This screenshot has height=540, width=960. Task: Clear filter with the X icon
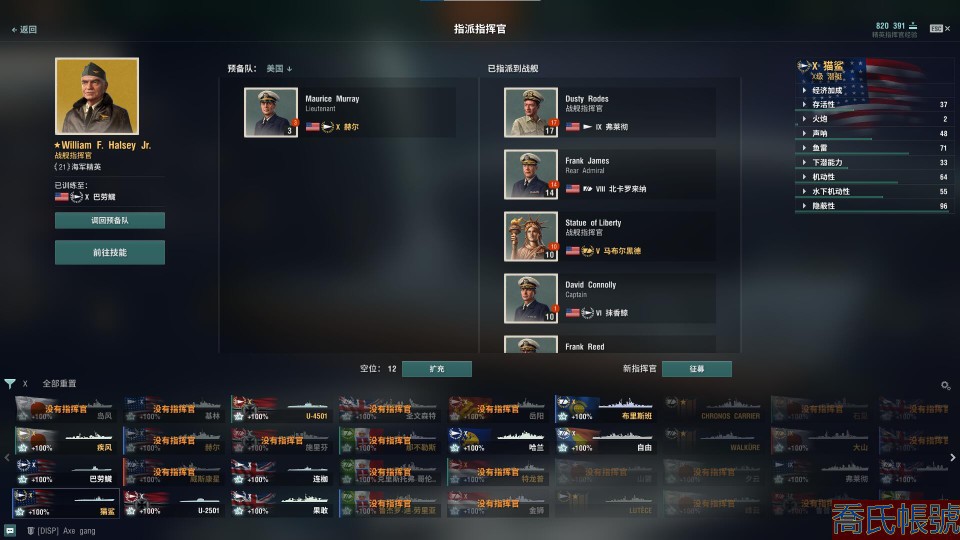pyautogui.click(x=25, y=384)
